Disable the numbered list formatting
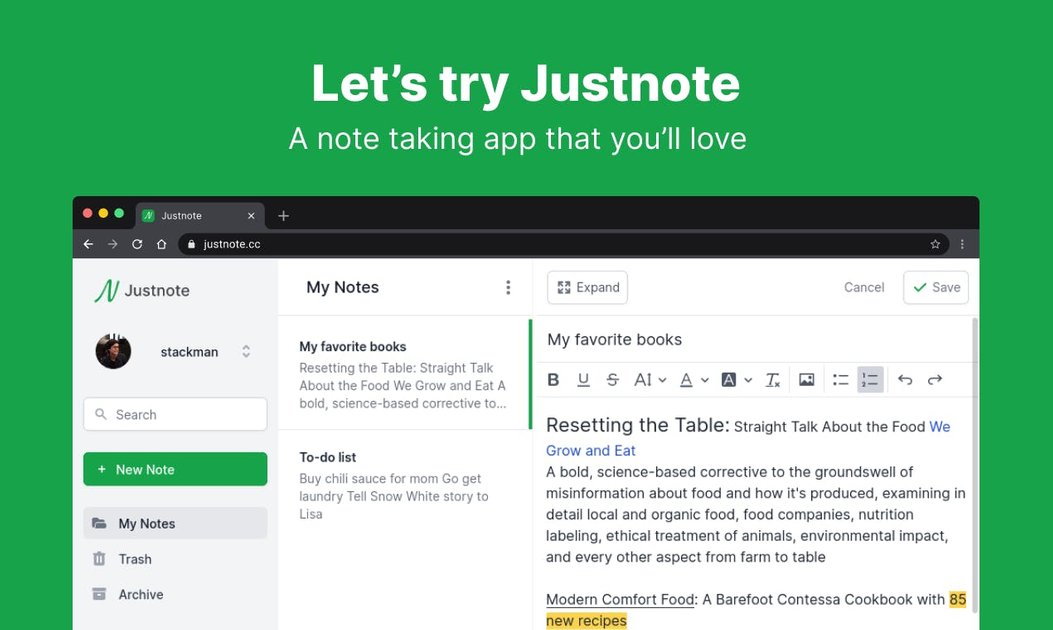 tap(869, 379)
